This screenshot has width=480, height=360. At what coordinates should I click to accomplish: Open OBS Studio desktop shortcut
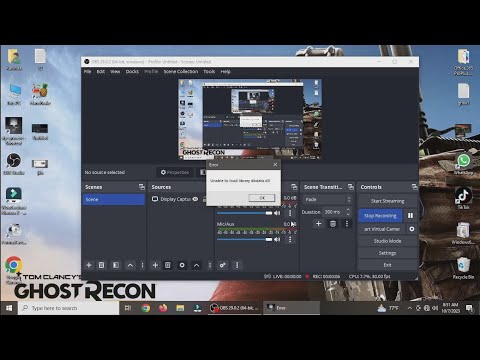[14, 164]
